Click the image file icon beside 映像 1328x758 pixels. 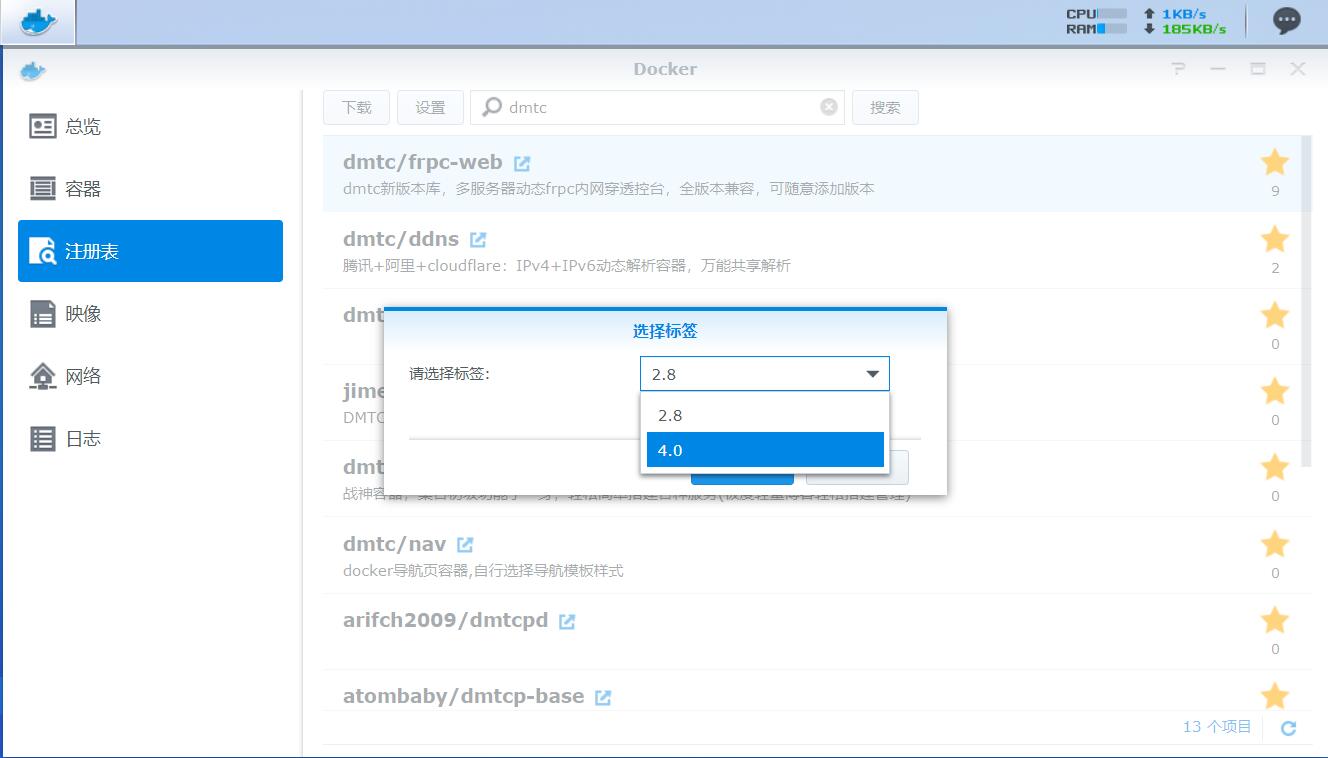pos(43,313)
